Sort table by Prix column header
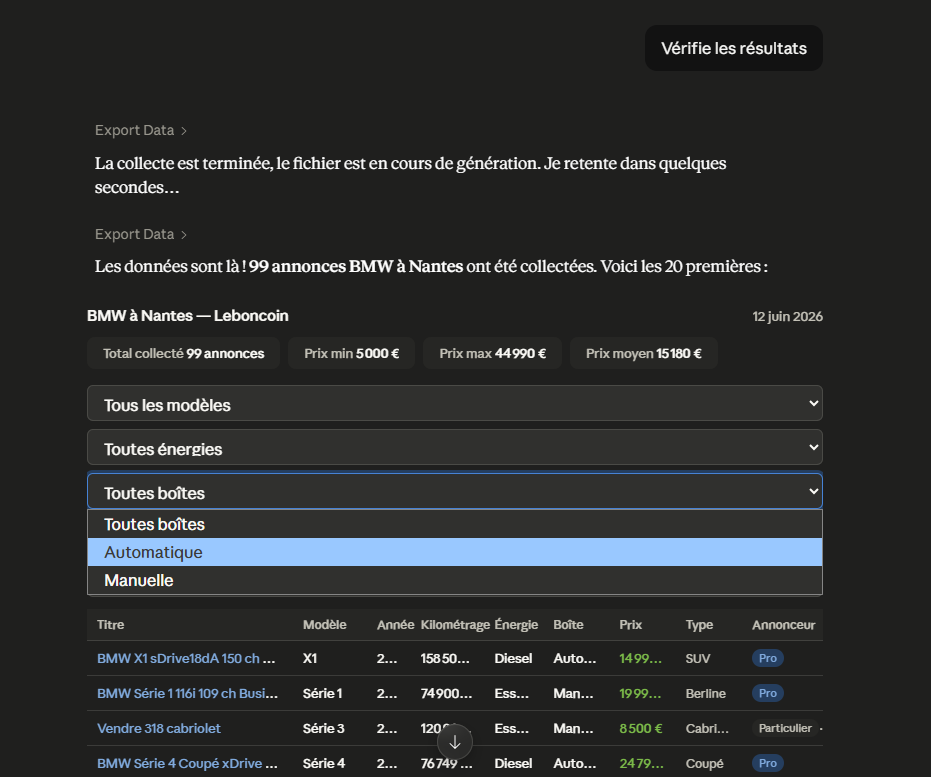This screenshot has height=777, width=931. click(631, 625)
